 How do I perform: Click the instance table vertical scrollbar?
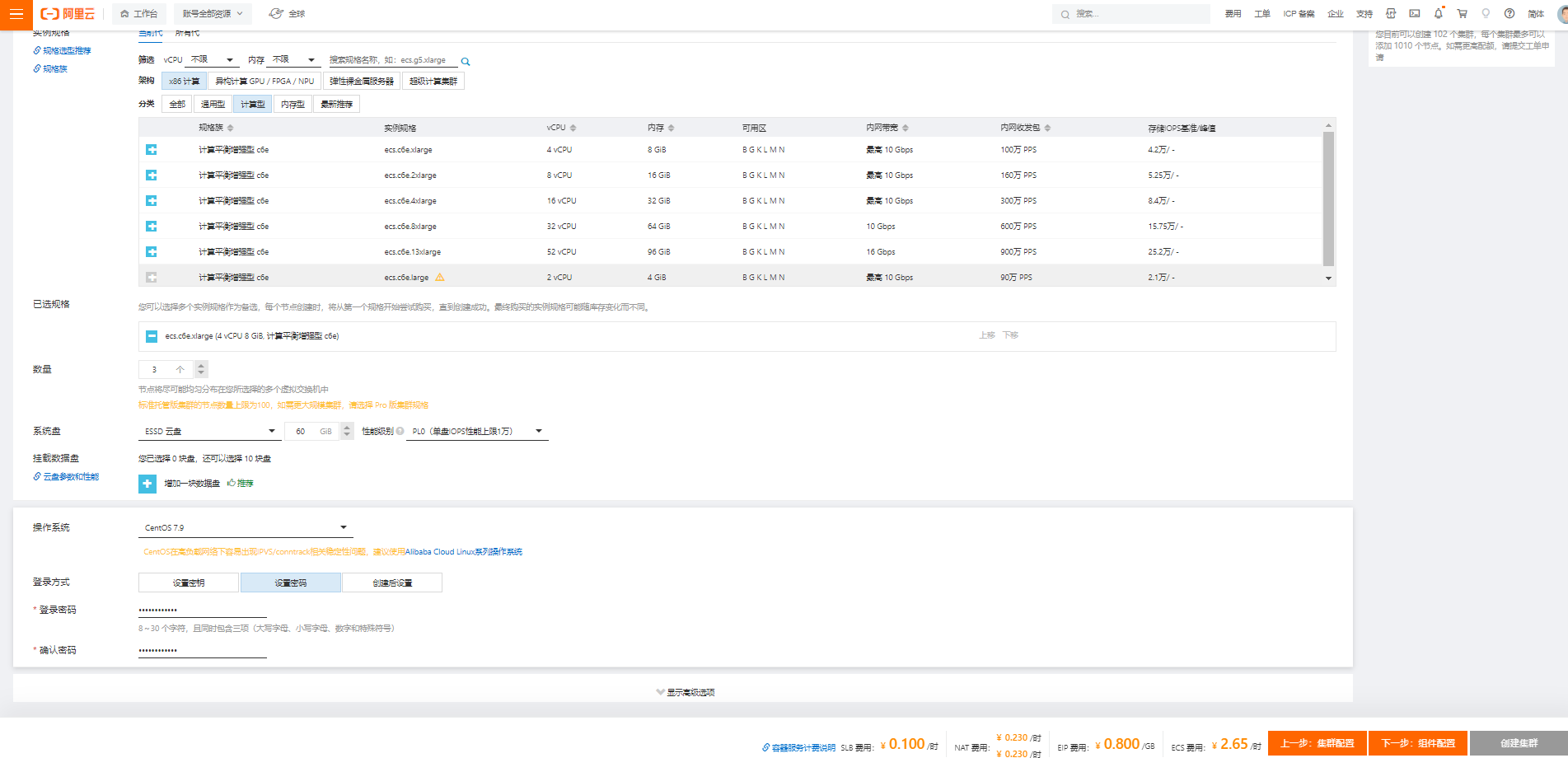coord(1328,199)
